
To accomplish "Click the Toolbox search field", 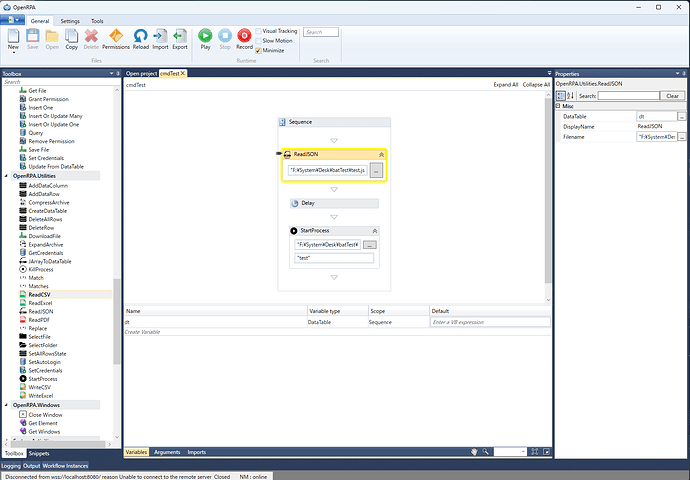I will pyautogui.click(x=61, y=82).
